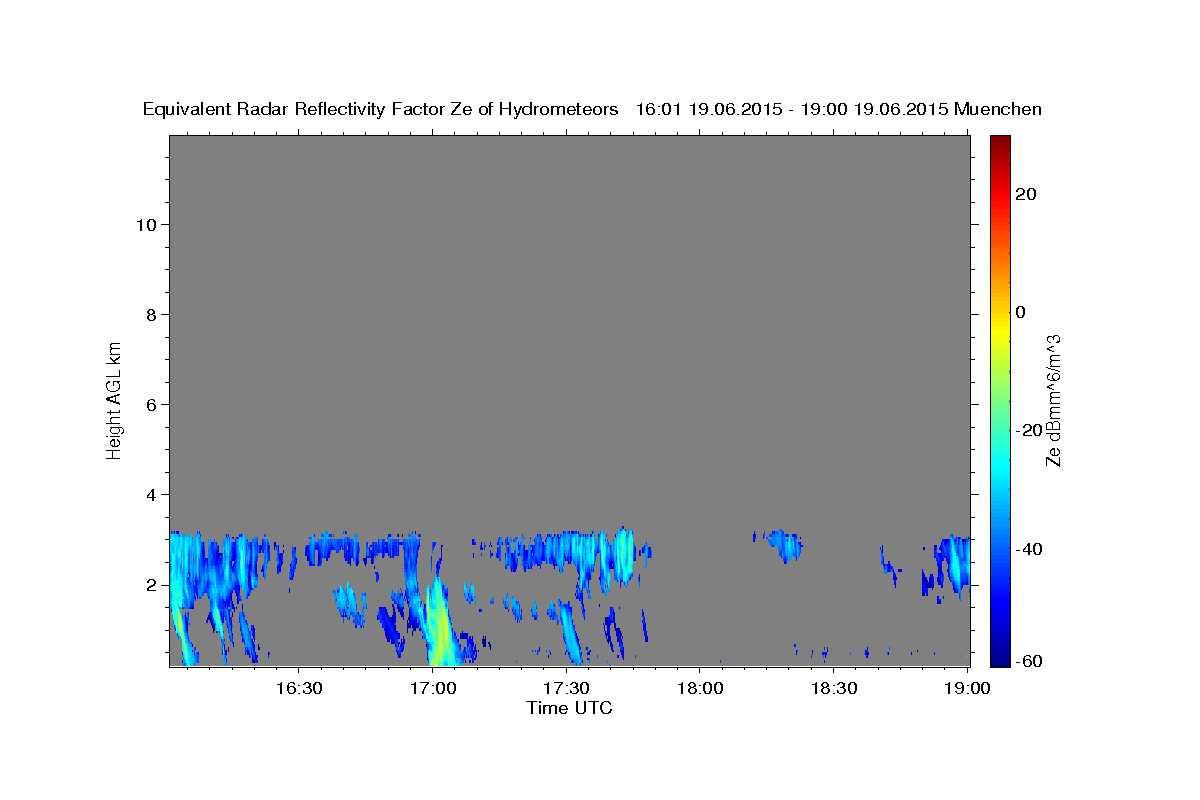Click the 'Ze dBmm^6/m^3' colorbar unit label
The width and height of the screenshot is (1200, 800).
pyautogui.click(x=1053, y=400)
